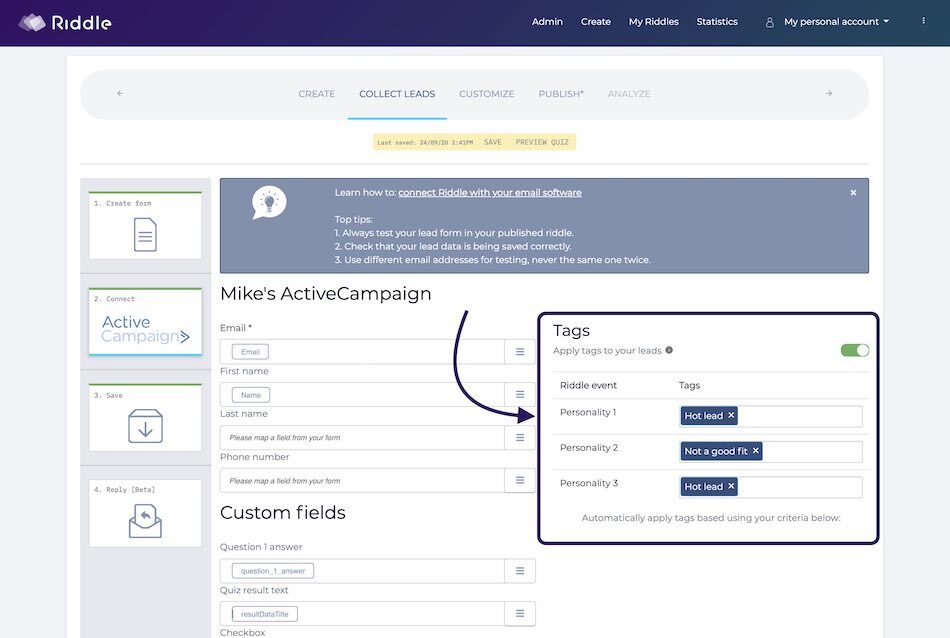Remove Hot lead tag from Personality 1
This screenshot has width=950, height=638.
[731, 415]
